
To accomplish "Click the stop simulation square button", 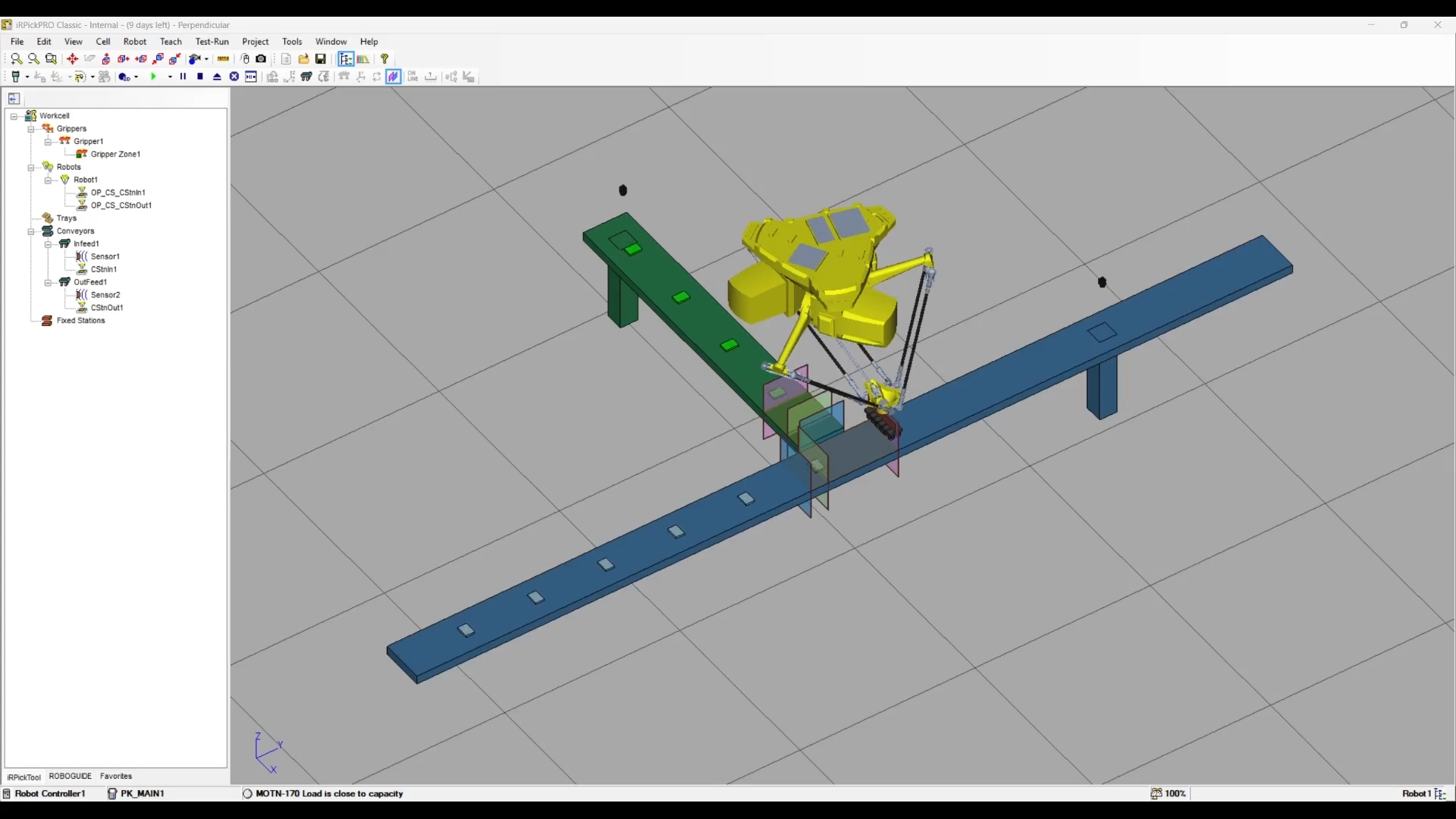I will point(200,77).
